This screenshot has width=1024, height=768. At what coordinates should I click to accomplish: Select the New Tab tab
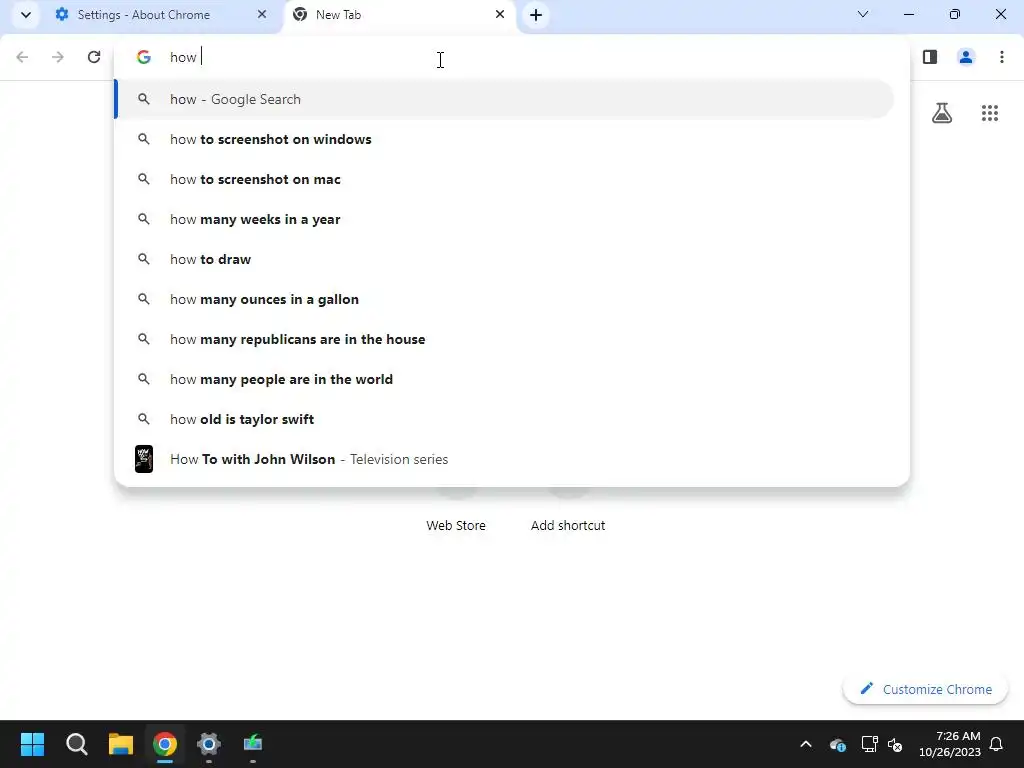(400, 14)
